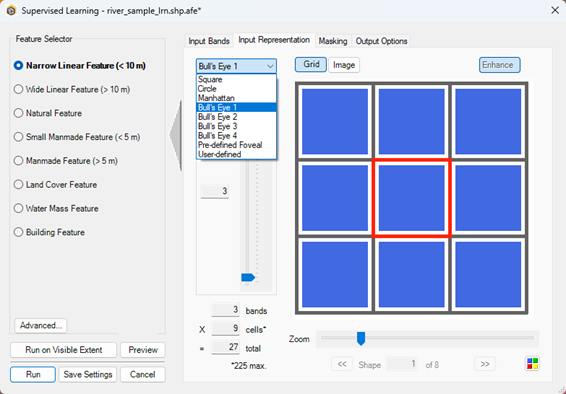Toggle the Grid view button
The height and width of the screenshot is (394, 566).
(311, 65)
